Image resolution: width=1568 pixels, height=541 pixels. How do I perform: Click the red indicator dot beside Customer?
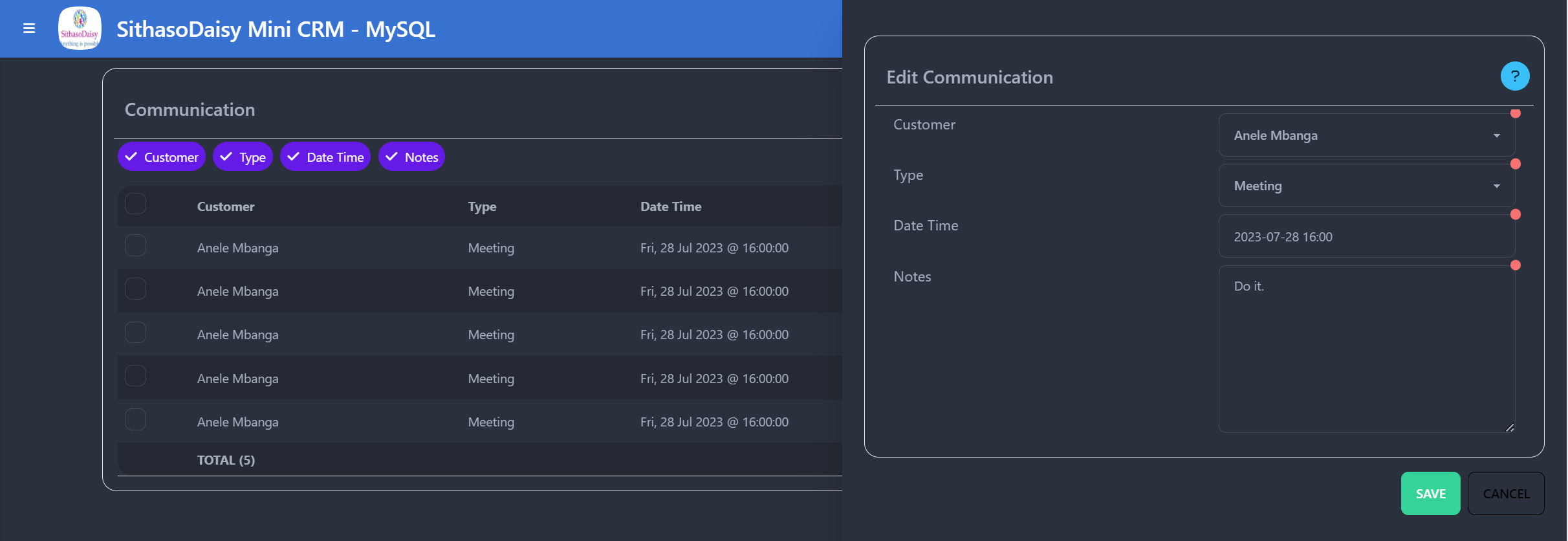1515,114
